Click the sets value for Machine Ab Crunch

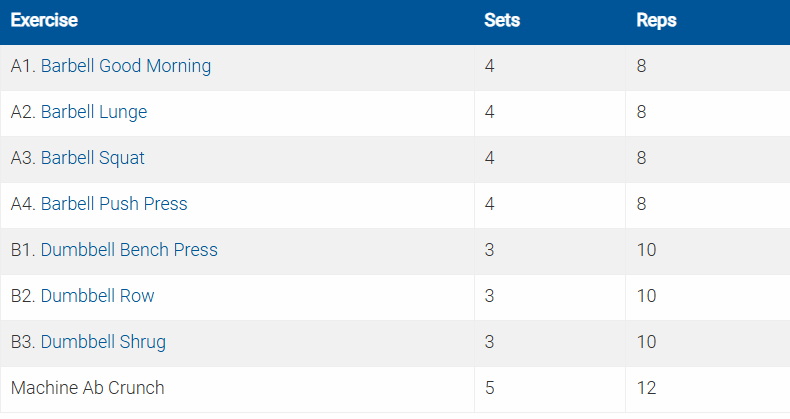[489, 388]
